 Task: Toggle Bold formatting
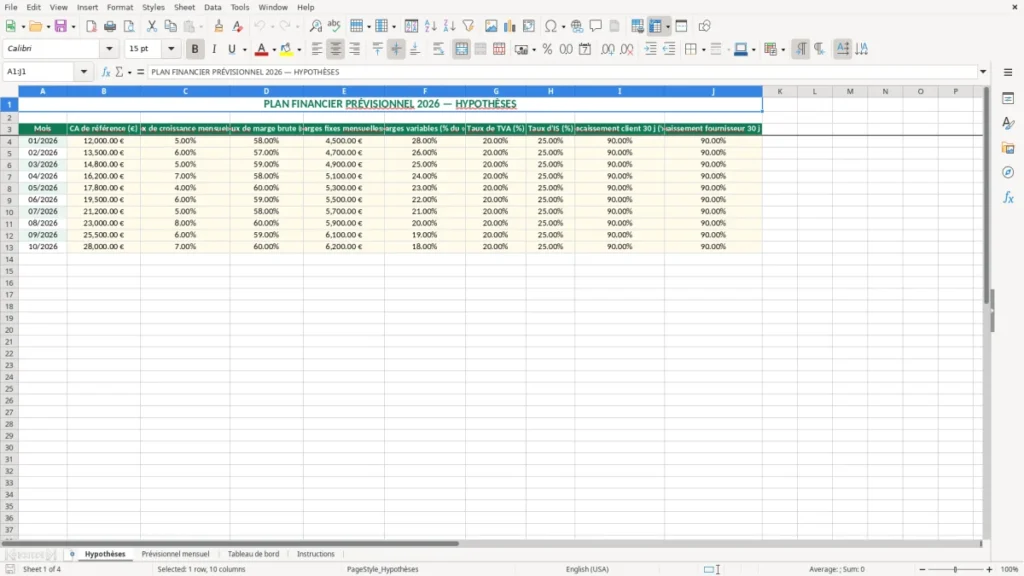click(x=195, y=49)
